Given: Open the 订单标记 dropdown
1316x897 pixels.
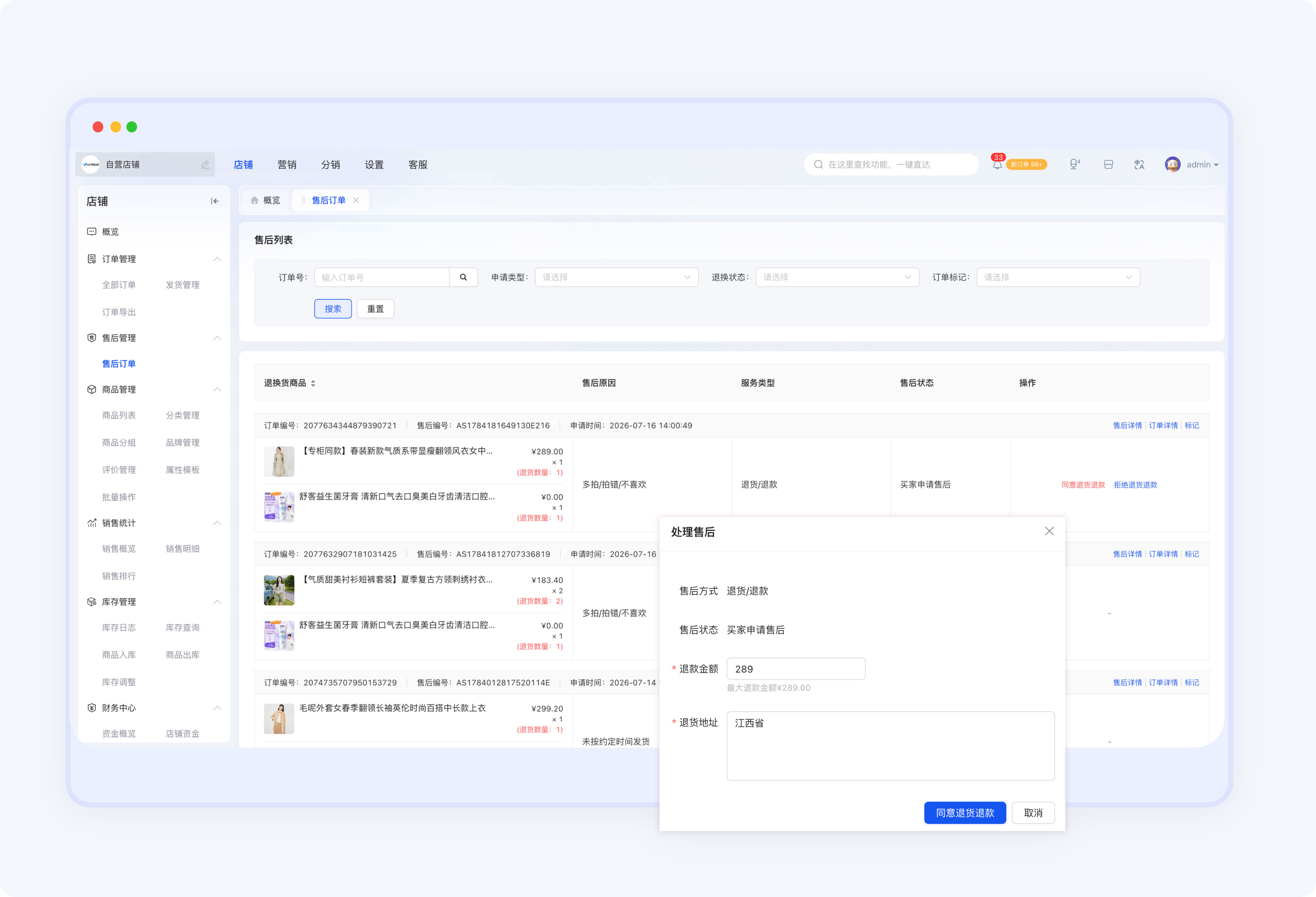Looking at the screenshot, I should coord(1058,277).
